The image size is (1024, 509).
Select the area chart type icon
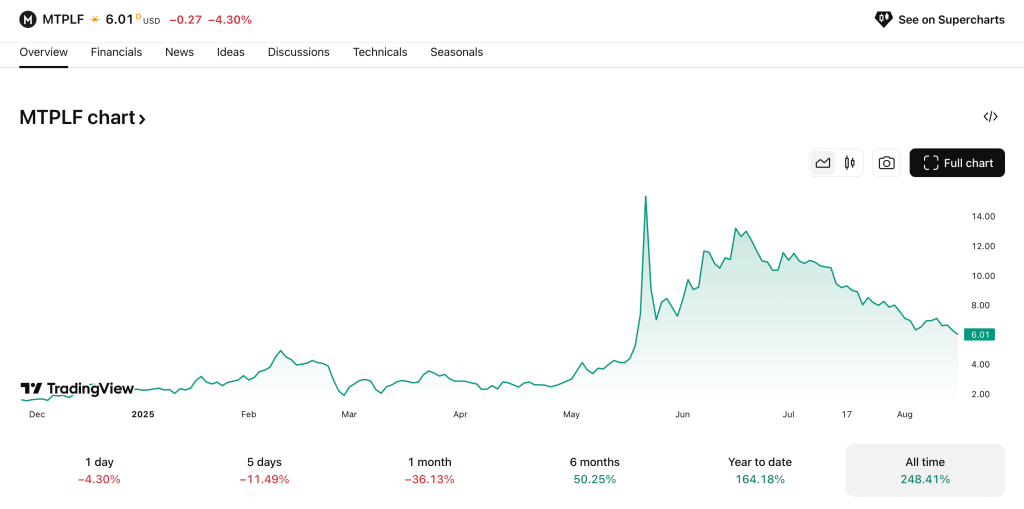[823, 163]
